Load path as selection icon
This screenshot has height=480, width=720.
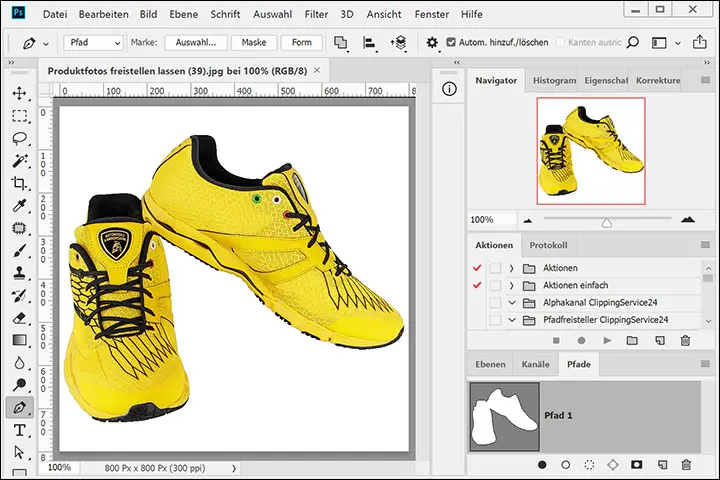[589, 465]
